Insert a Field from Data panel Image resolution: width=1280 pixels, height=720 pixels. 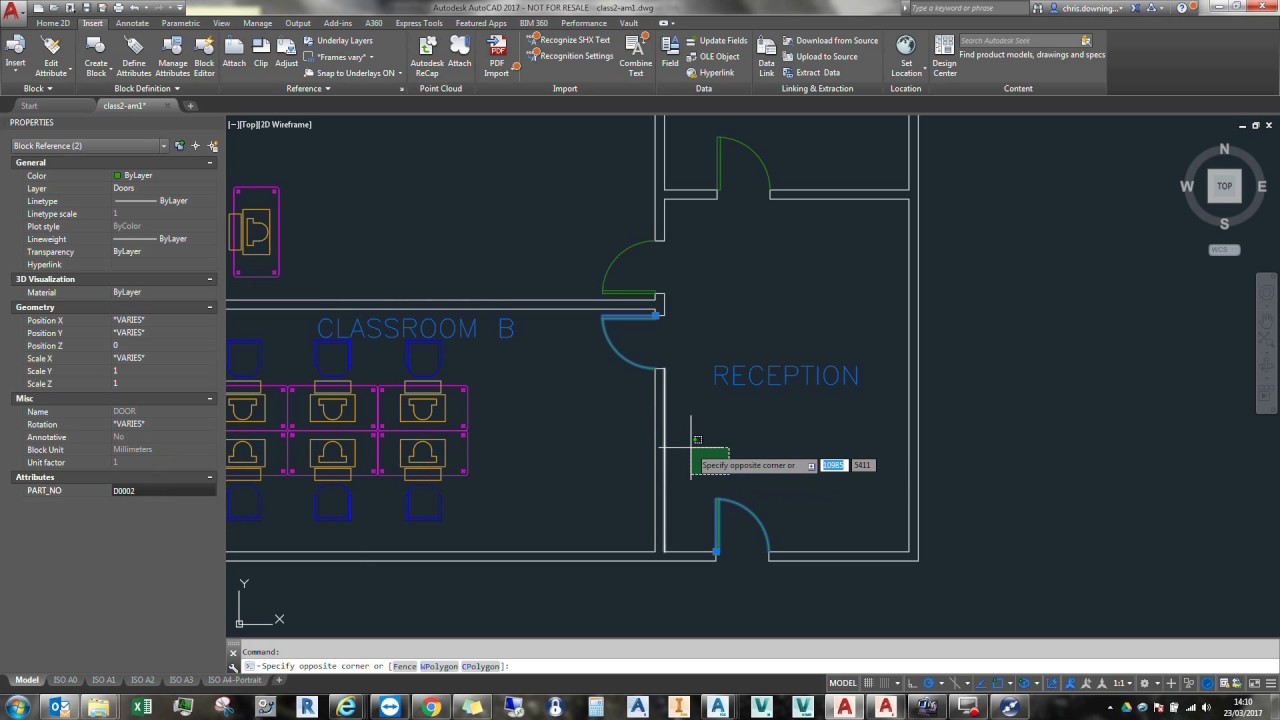670,52
